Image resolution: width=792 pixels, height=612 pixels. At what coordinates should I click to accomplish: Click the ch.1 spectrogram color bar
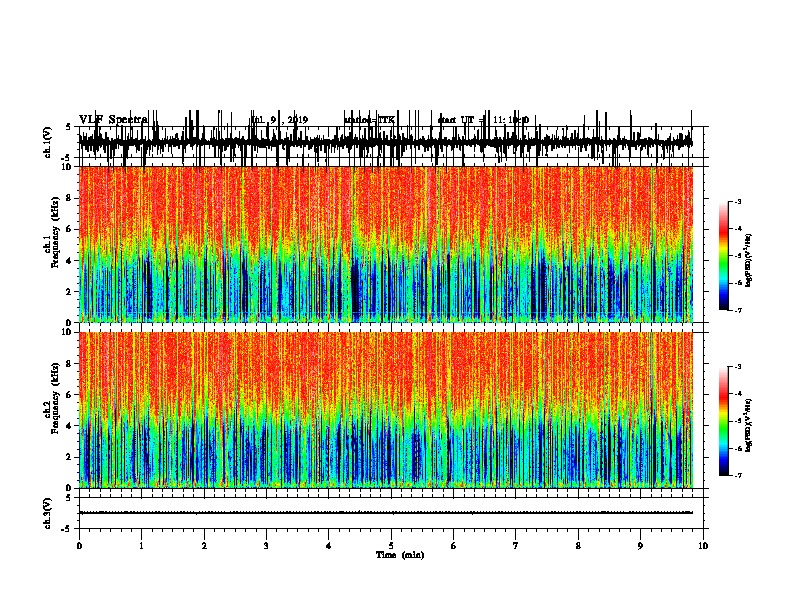724,256
